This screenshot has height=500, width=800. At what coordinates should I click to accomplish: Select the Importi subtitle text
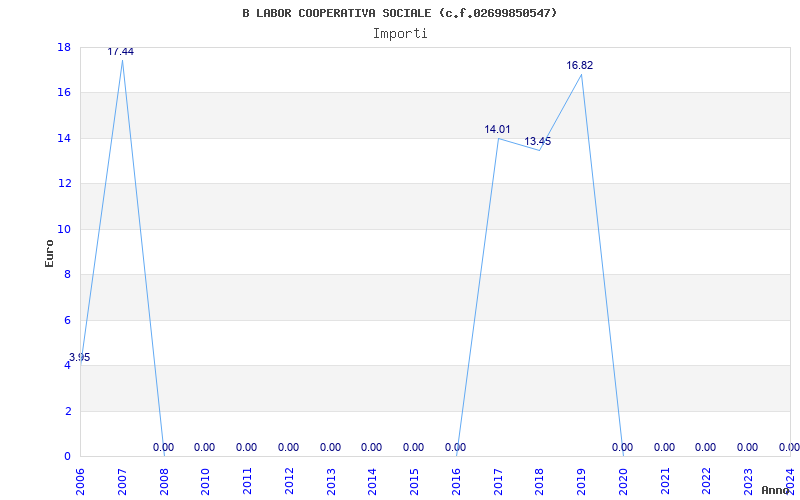coord(400,34)
